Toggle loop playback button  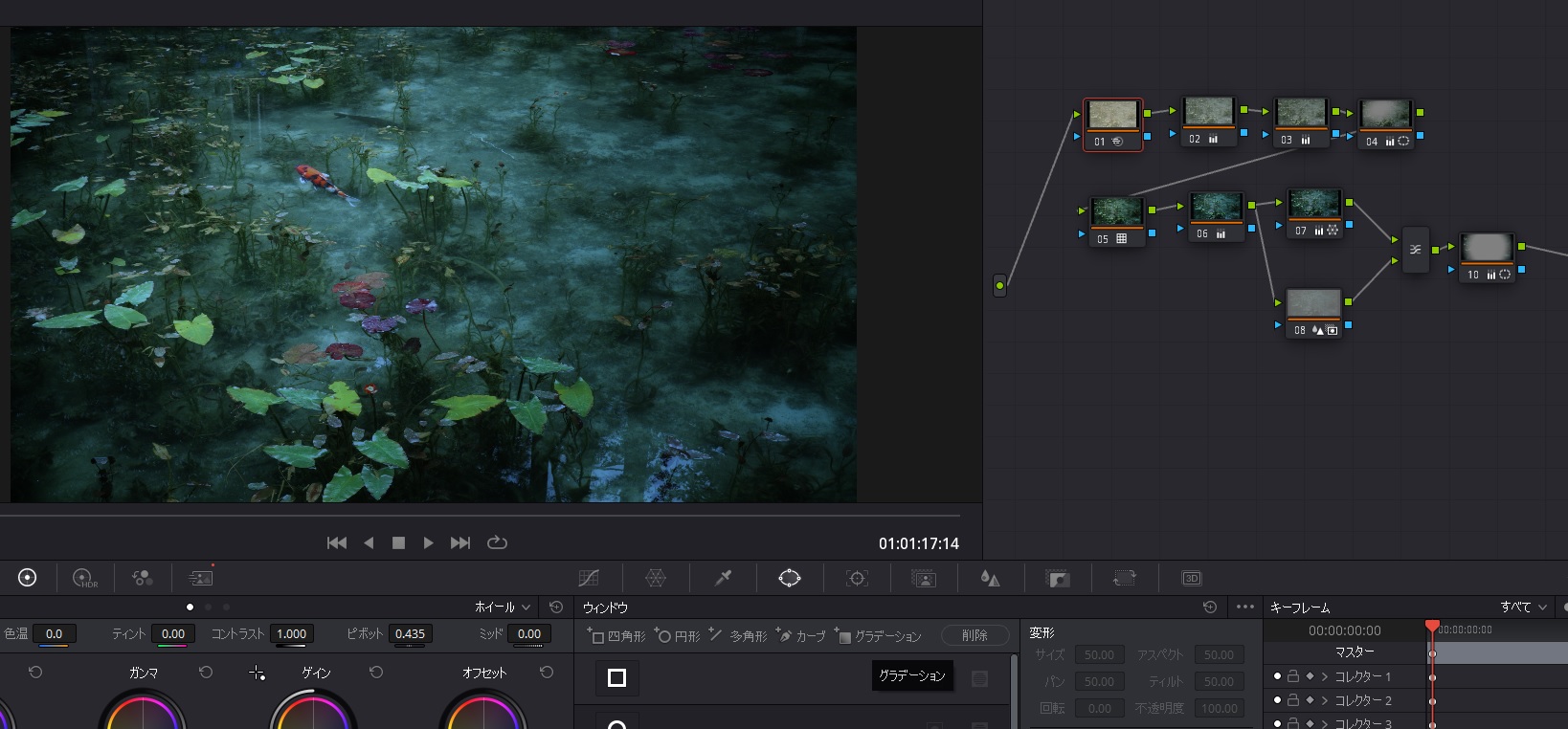click(x=497, y=542)
